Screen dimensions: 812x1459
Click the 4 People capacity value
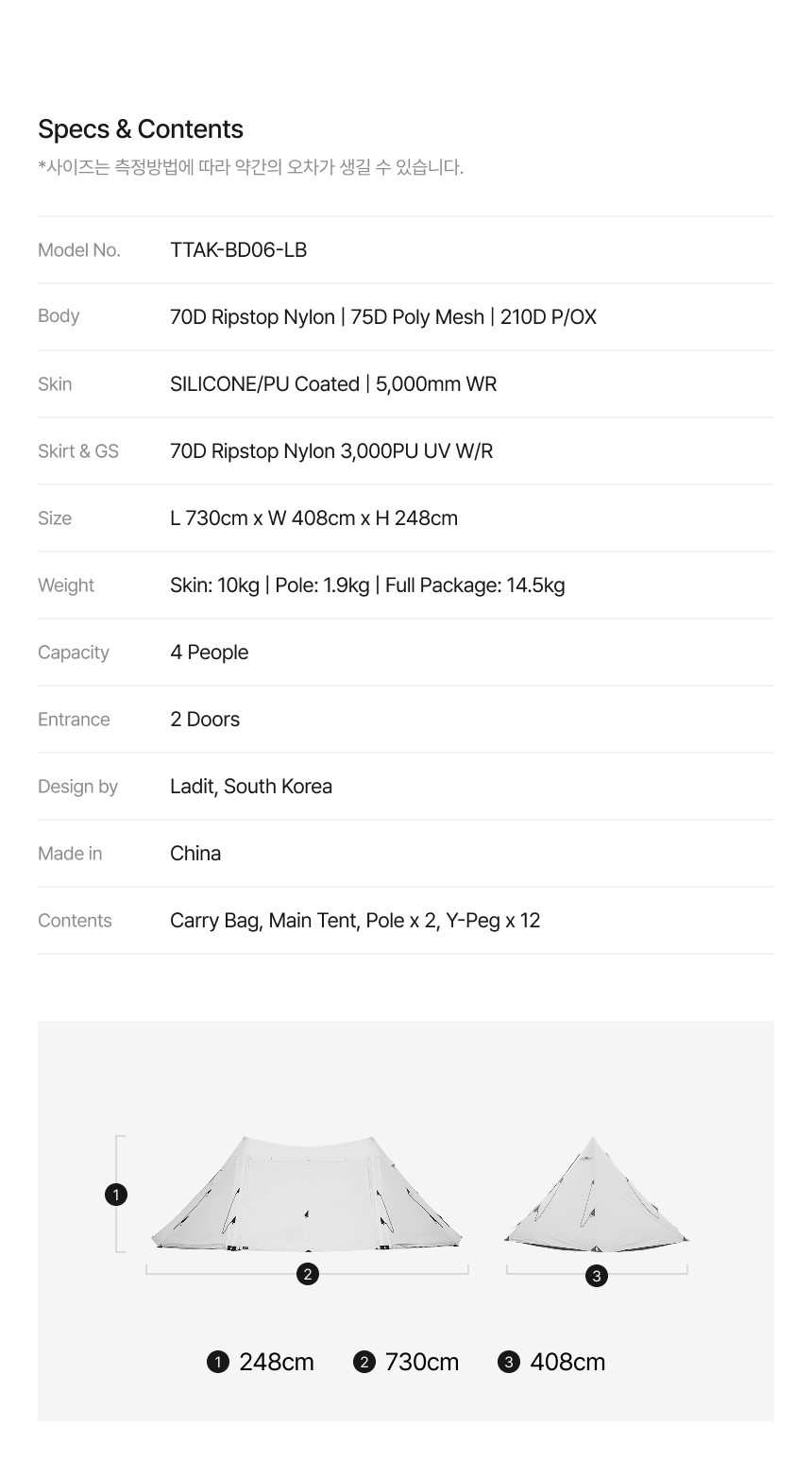pos(210,653)
